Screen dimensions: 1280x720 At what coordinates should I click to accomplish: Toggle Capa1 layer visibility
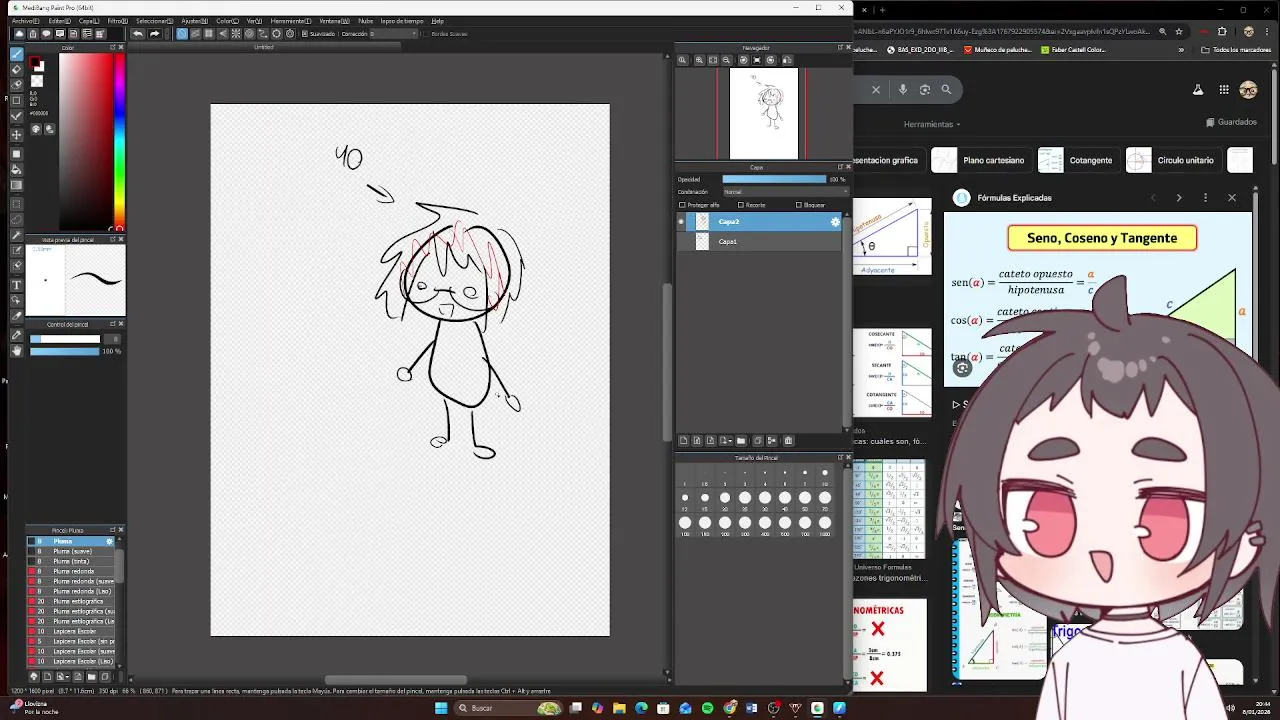[x=682, y=242]
